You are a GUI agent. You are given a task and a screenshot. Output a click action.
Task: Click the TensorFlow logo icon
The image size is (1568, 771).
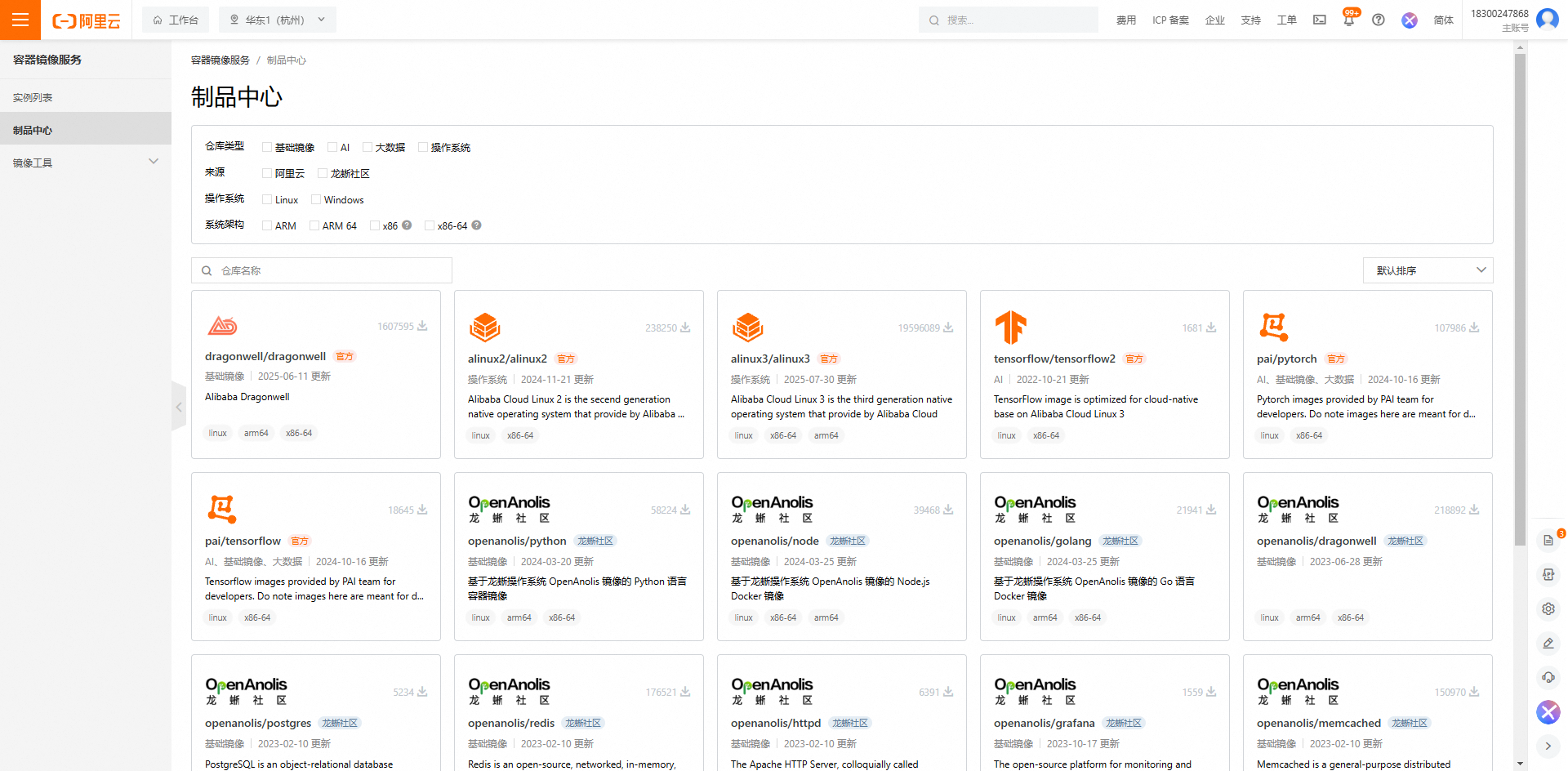(x=1010, y=328)
